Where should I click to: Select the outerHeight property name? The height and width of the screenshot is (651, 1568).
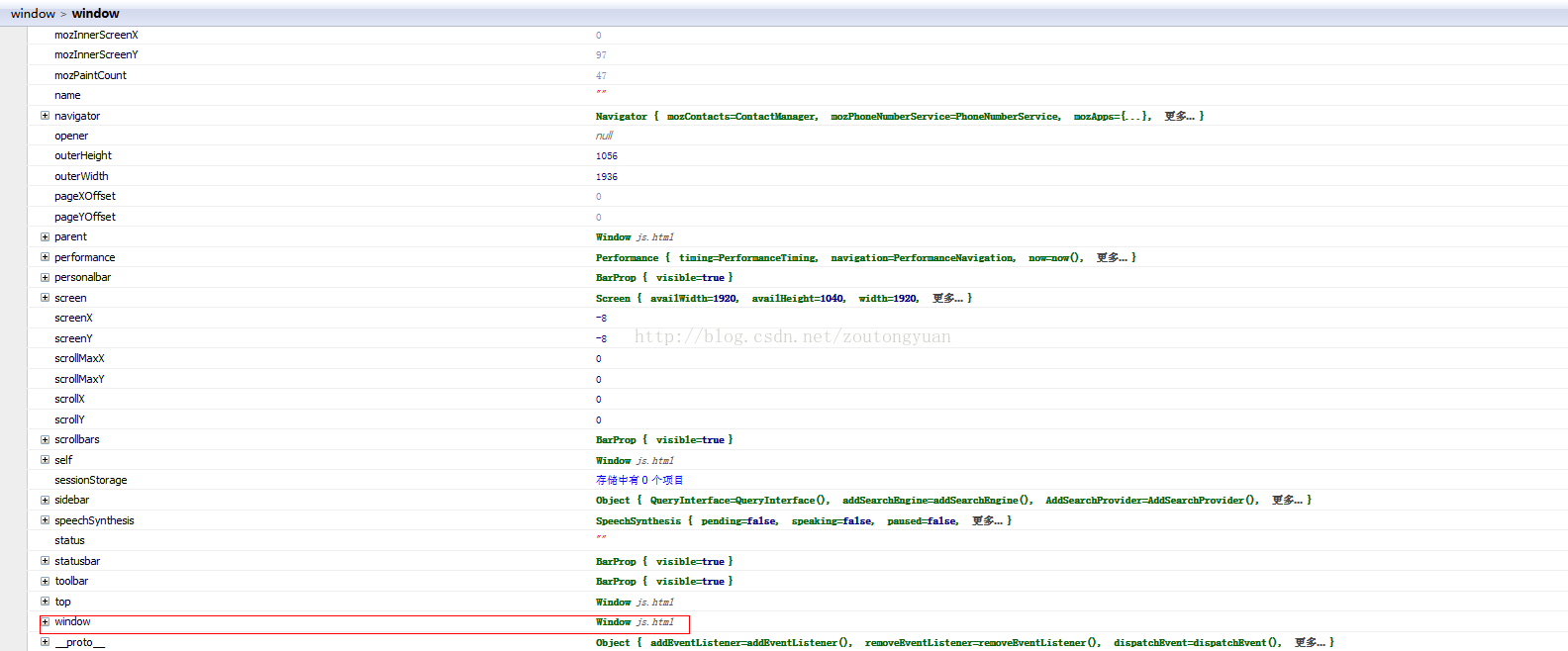coord(83,156)
